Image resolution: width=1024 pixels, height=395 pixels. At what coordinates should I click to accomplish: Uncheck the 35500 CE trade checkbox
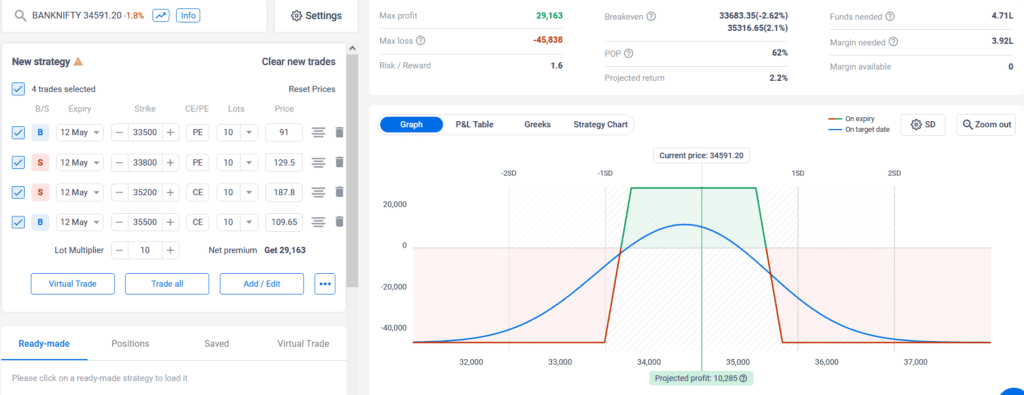click(x=18, y=222)
